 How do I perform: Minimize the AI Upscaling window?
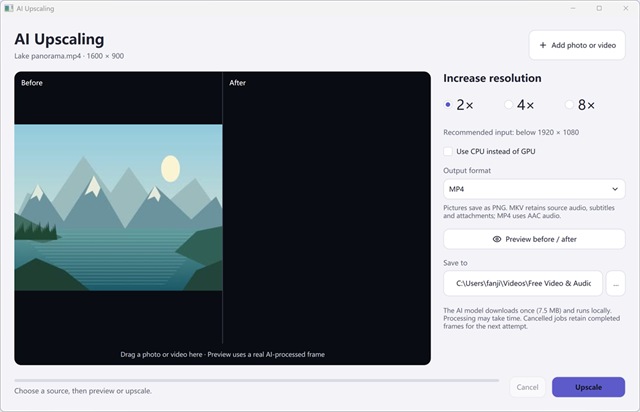click(573, 8)
